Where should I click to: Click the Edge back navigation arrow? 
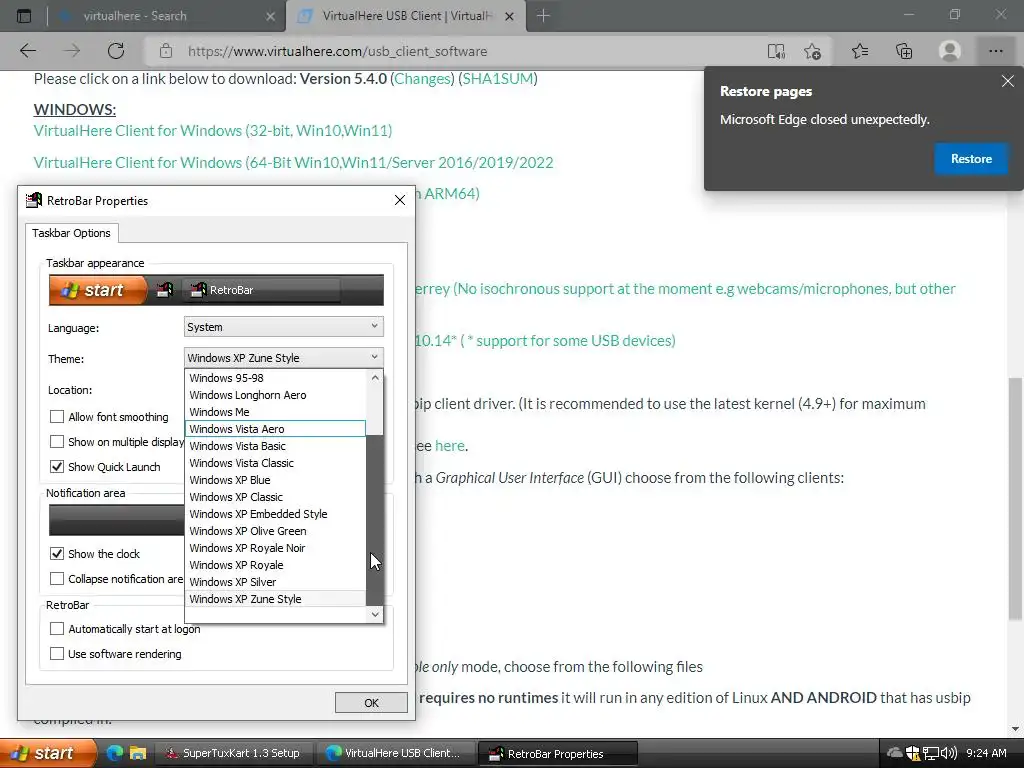coord(28,51)
